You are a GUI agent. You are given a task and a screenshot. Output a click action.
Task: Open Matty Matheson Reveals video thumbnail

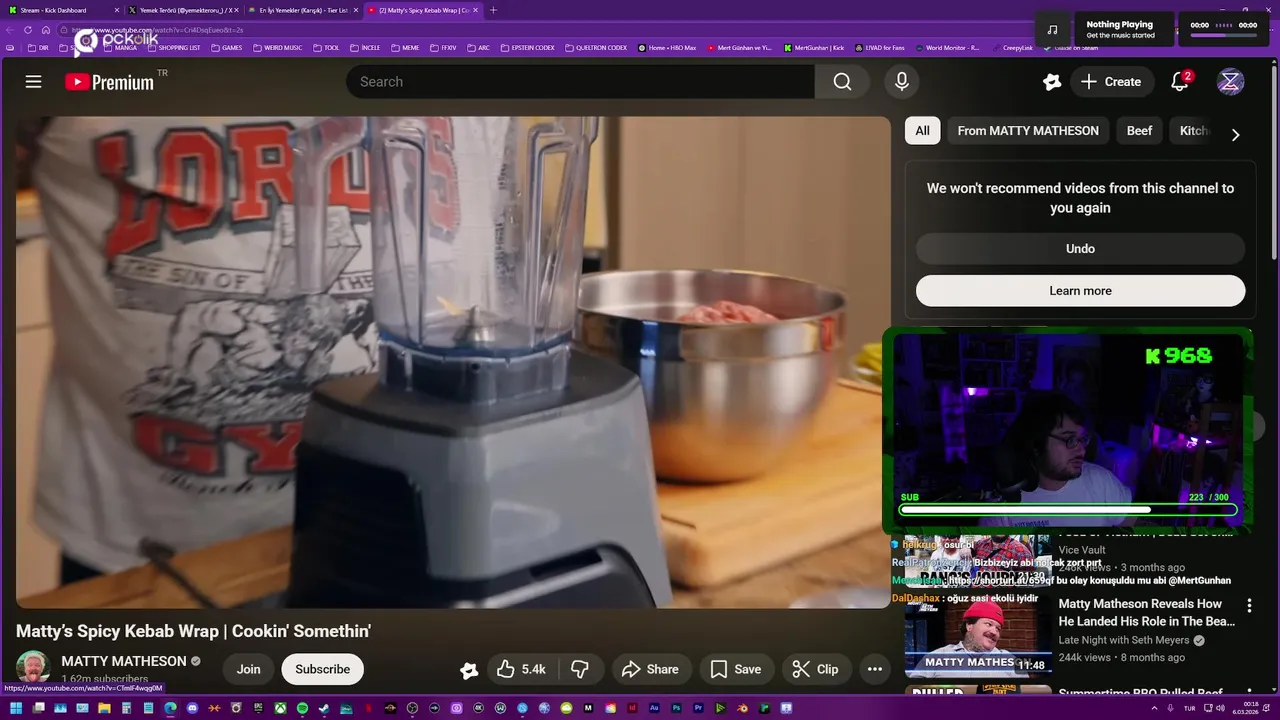coord(977,637)
